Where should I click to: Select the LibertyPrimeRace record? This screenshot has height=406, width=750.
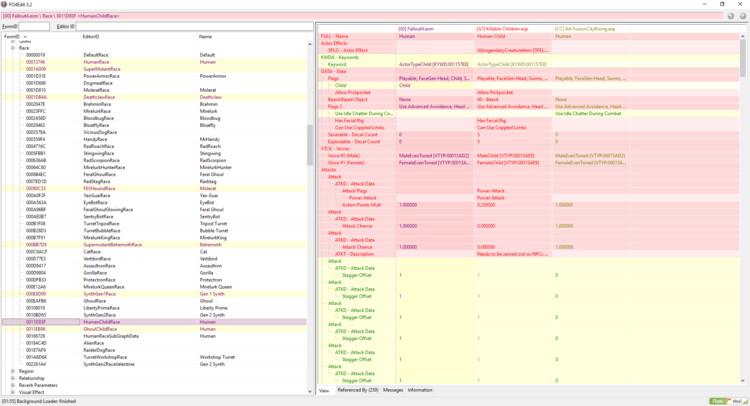[154, 308]
